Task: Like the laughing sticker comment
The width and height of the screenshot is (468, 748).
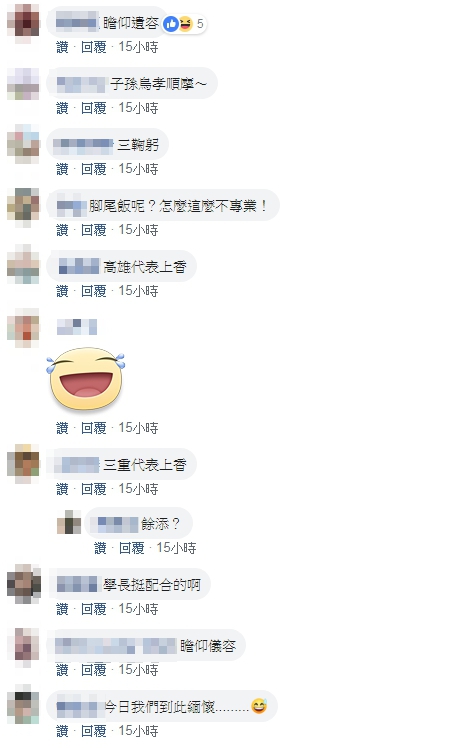Action: pos(62,428)
